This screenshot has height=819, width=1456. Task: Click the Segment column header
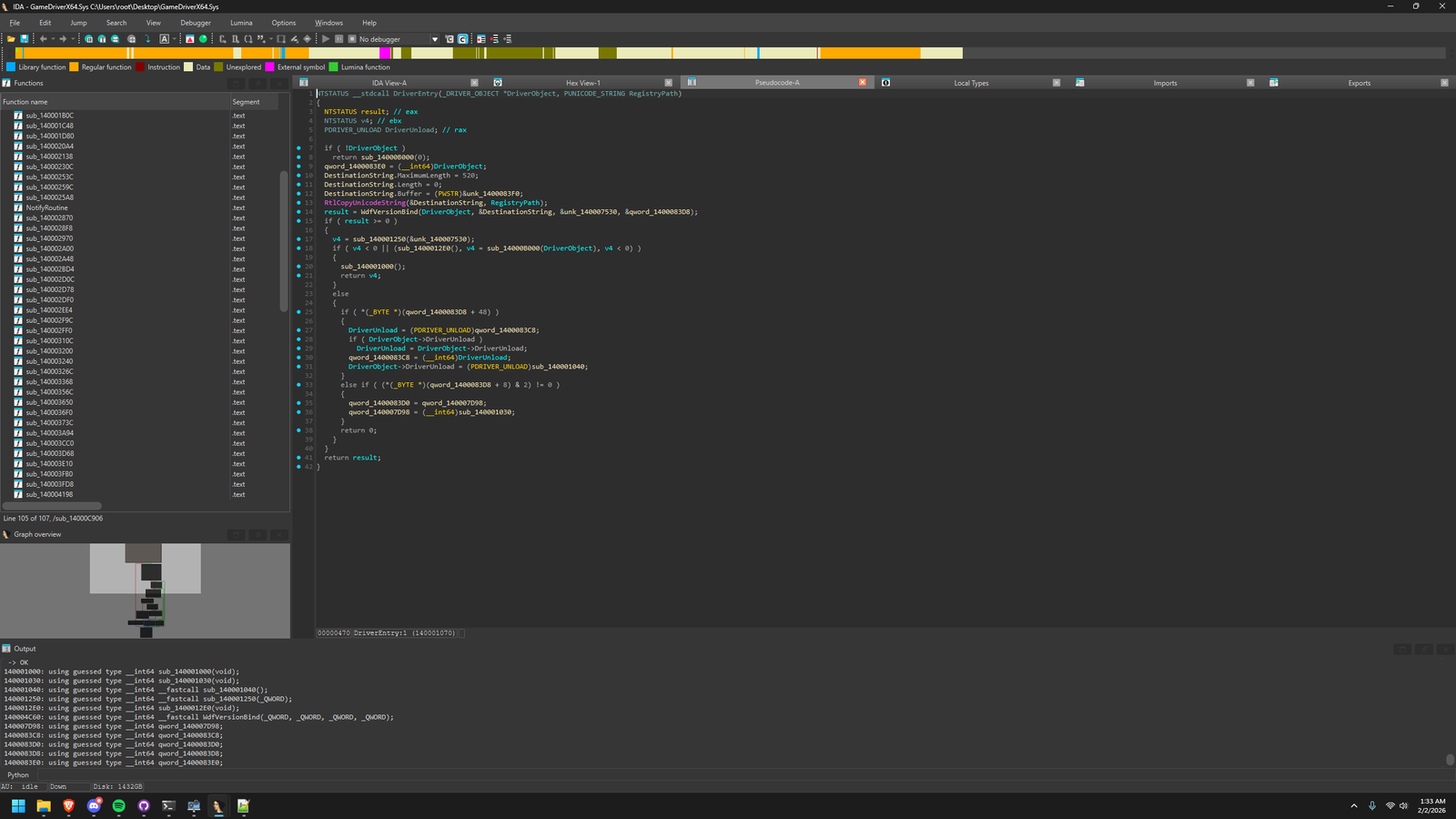[x=246, y=102]
